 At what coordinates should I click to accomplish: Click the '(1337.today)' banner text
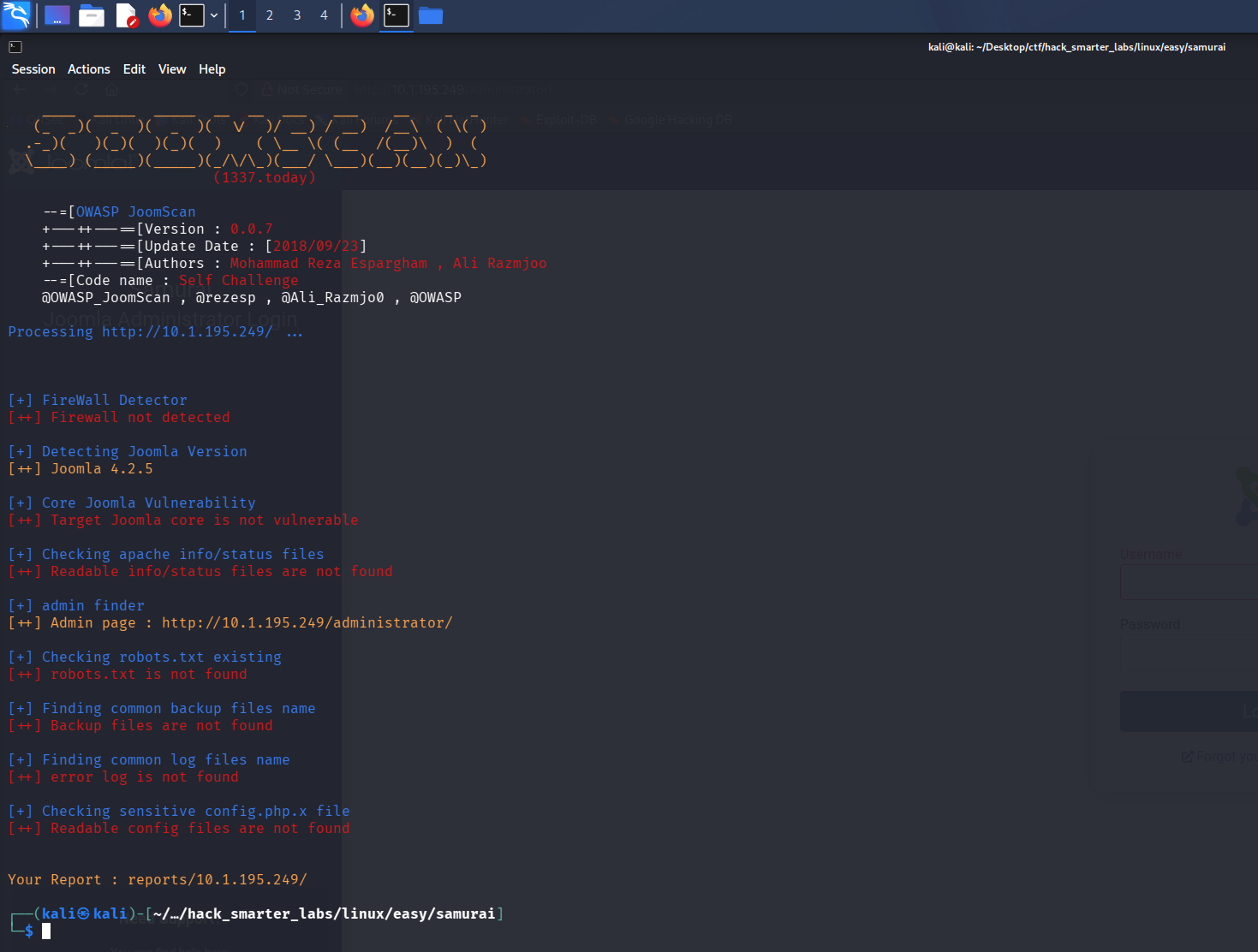[x=265, y=178]
